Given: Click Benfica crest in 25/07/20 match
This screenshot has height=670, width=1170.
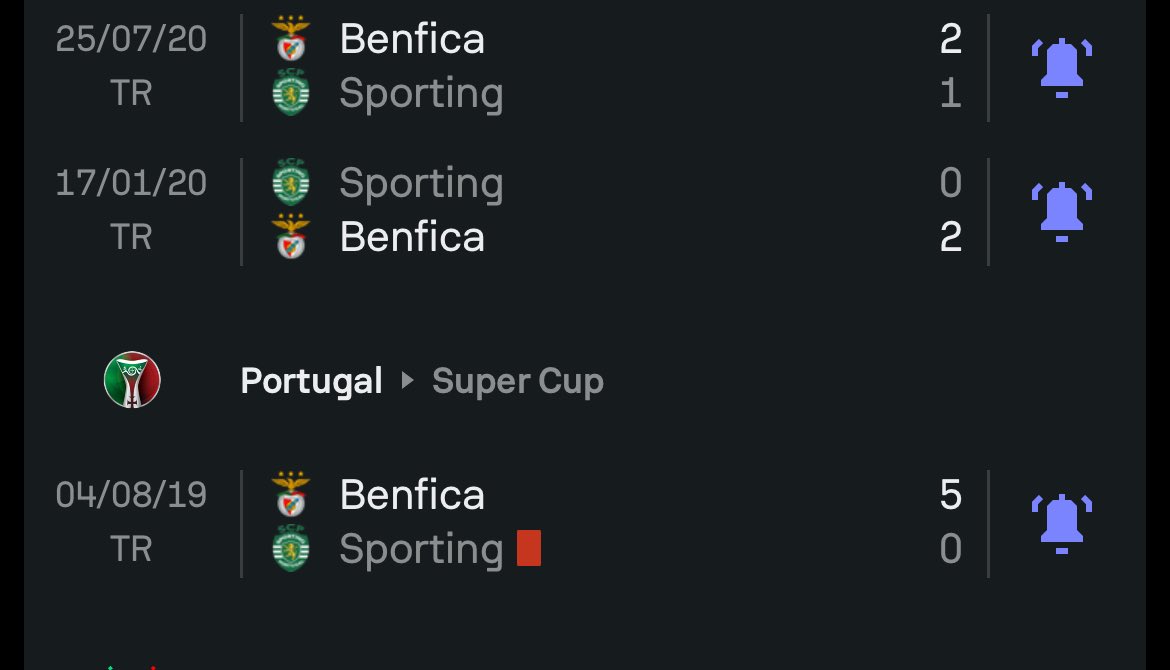Looking at the screenshot, I should (x=291, y=38).
